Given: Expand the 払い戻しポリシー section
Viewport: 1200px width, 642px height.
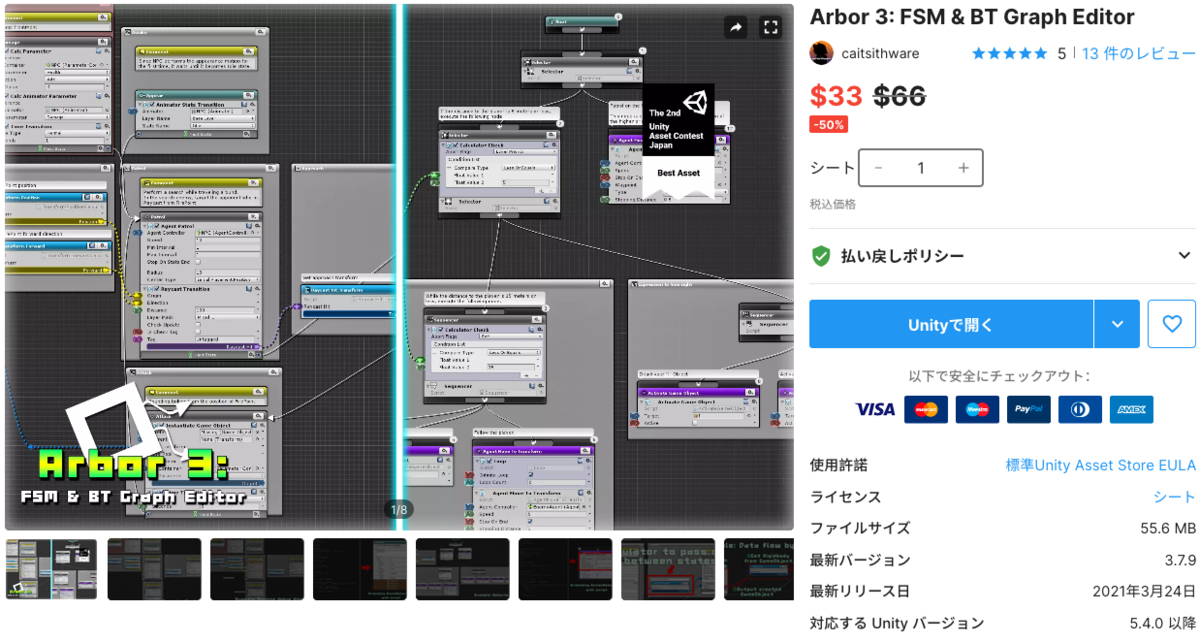Looking at the screenshot, I should pos(1002,256).
